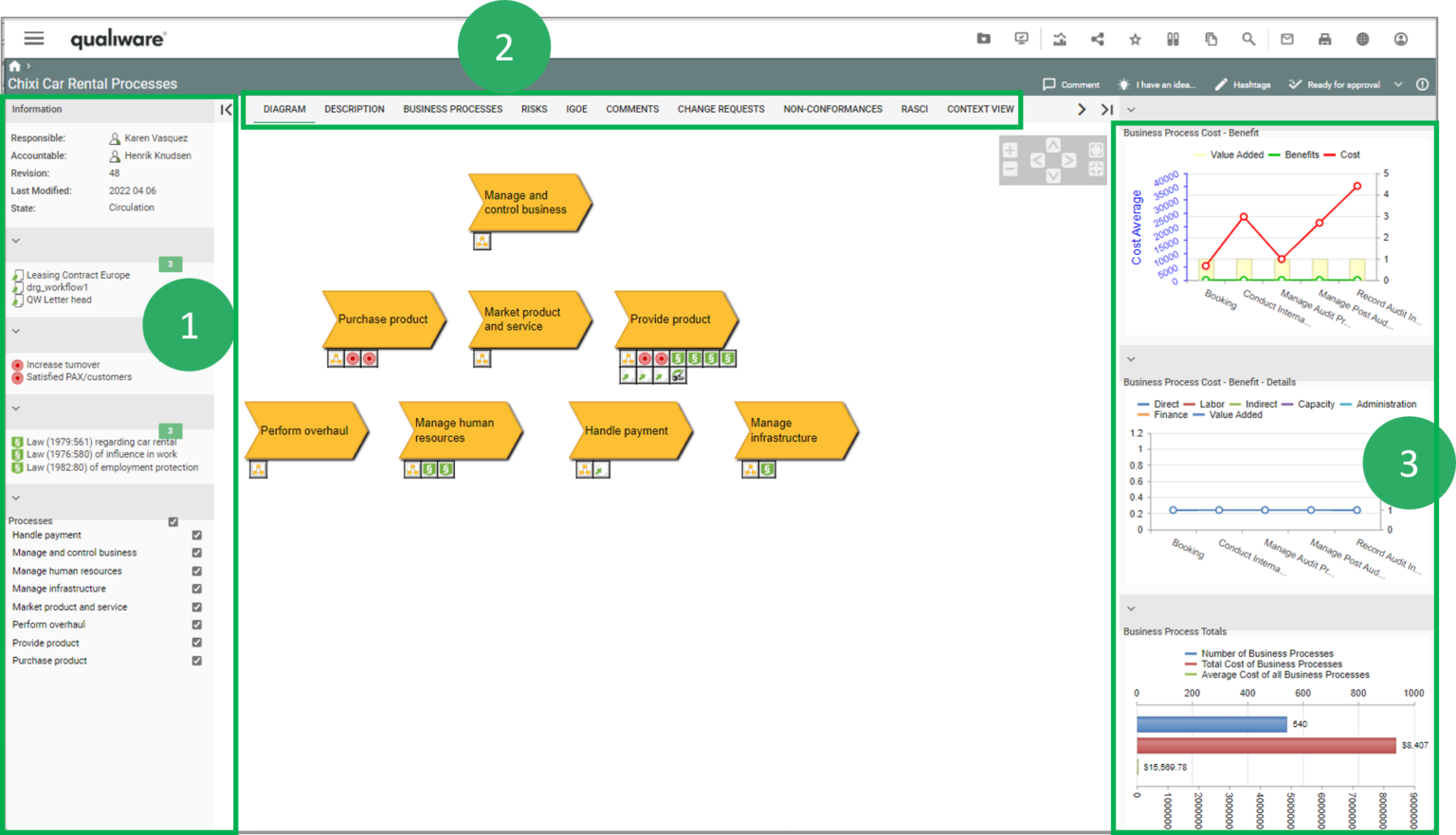Click the Provide product process shape

pos(674,319)
